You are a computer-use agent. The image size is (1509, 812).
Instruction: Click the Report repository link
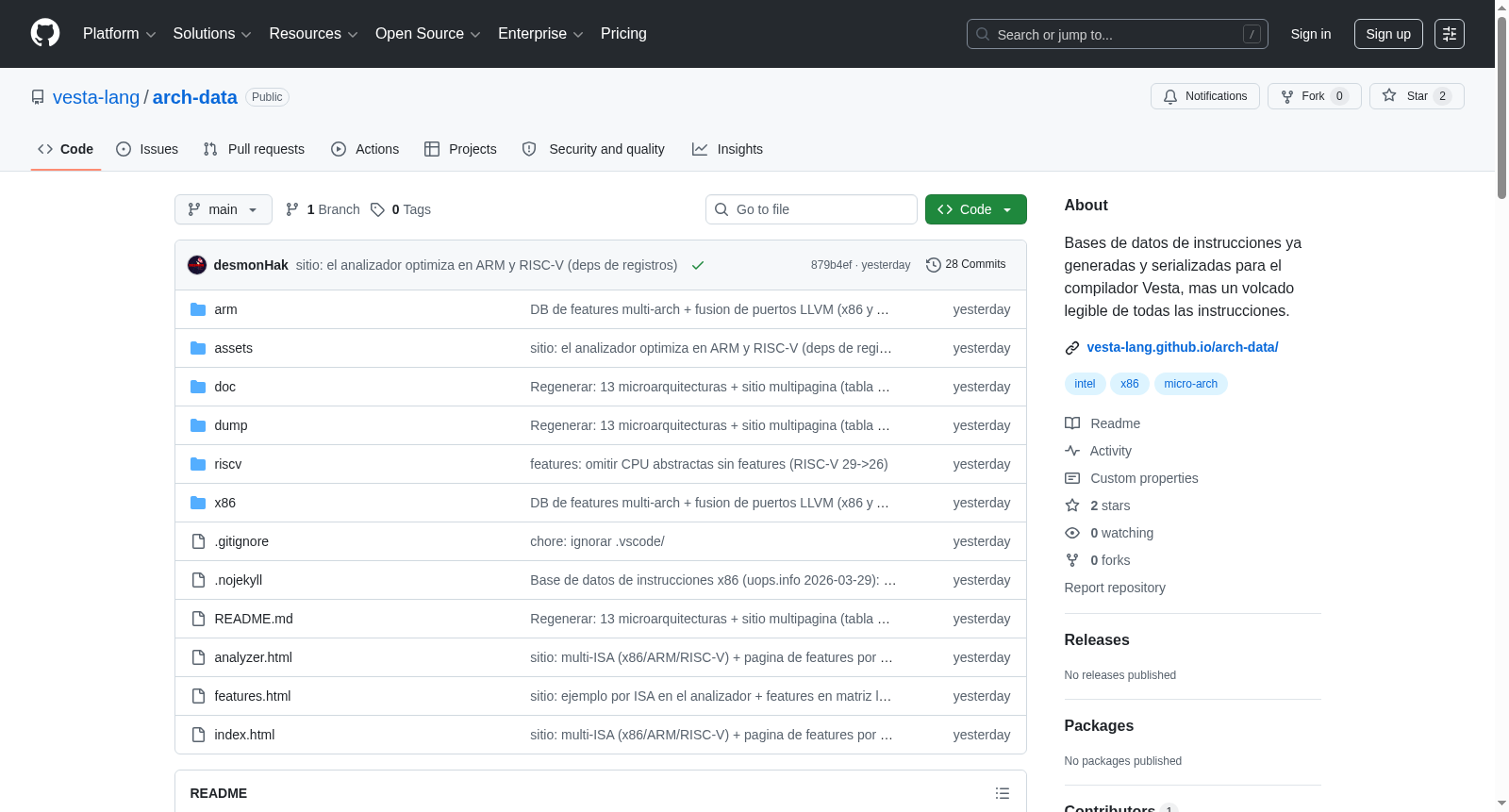click(1115, 588)
